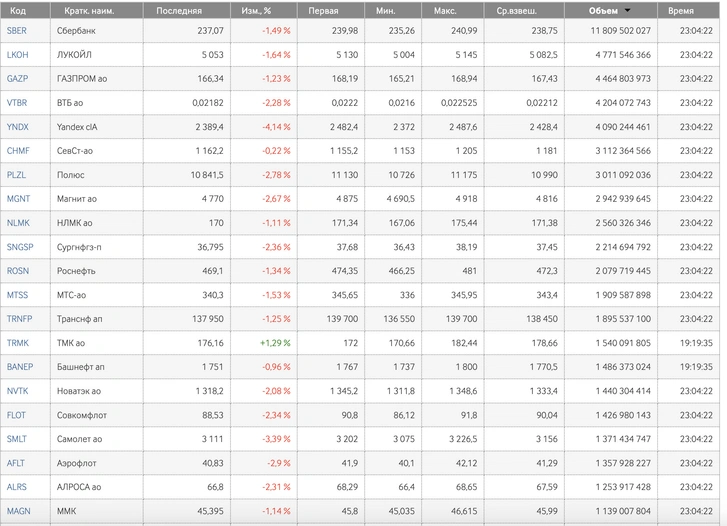Screen dimensions: 727x526
Task: Open the YNDX ticker link
Action: (x=18, y=127)
